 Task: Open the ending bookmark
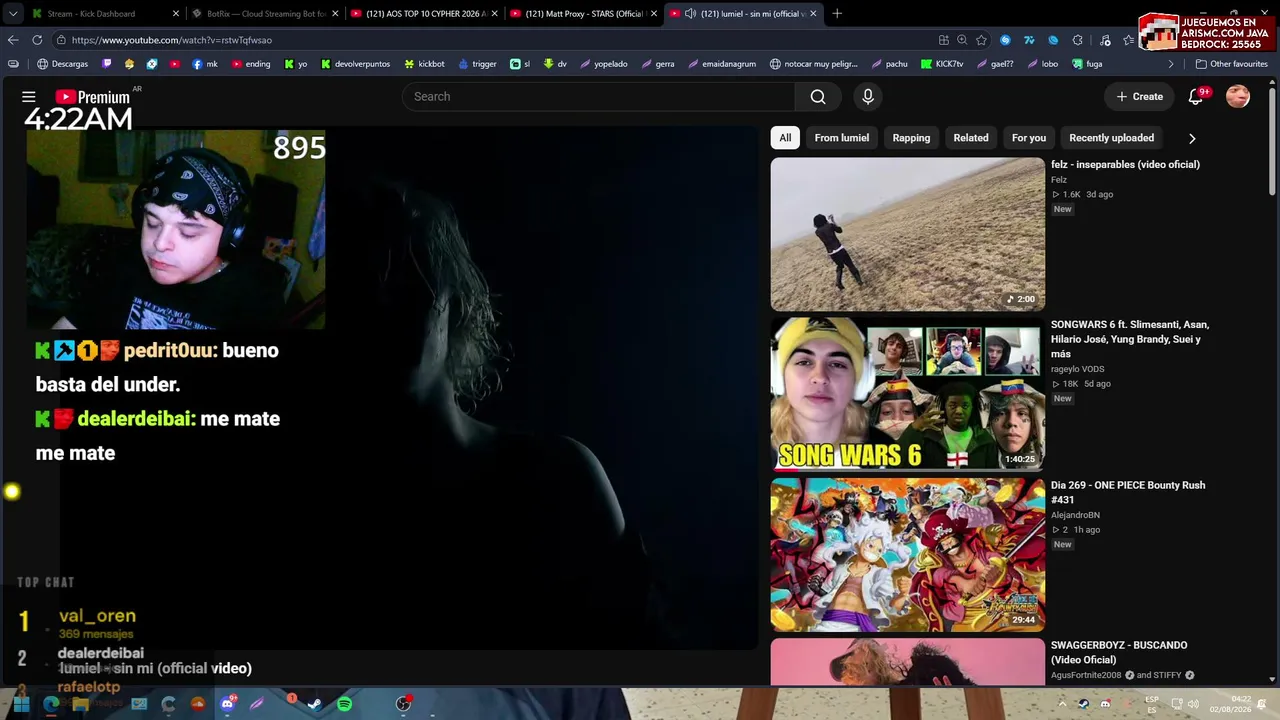251,64
